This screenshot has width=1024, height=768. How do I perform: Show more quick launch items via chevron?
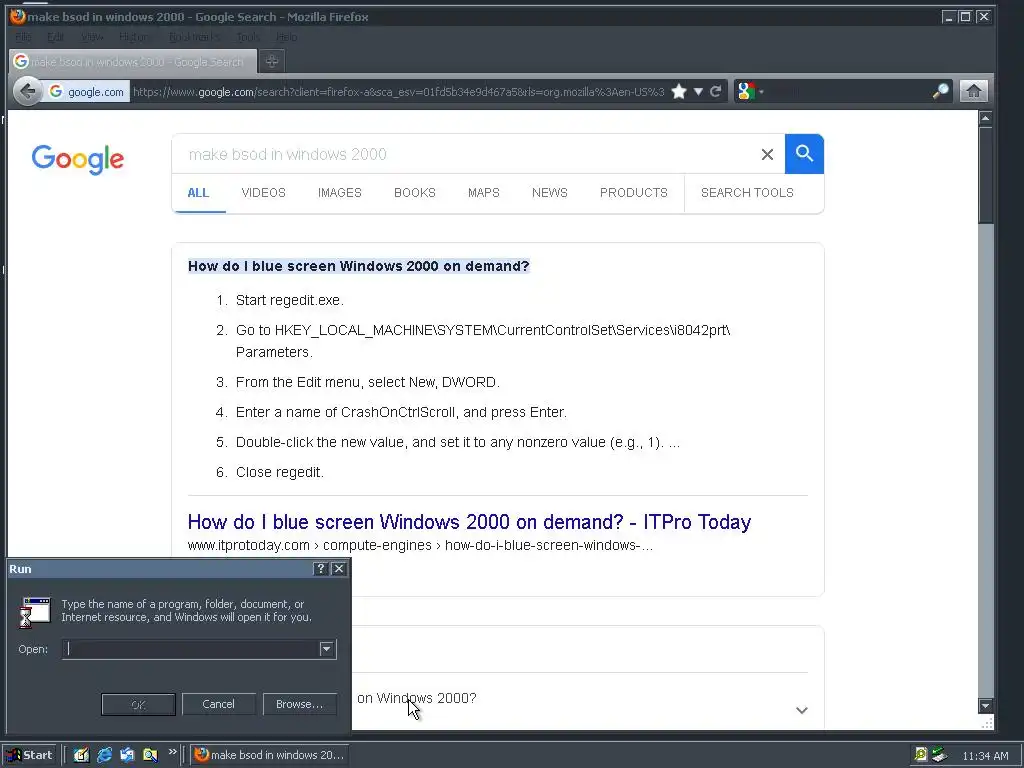point(172,752)
